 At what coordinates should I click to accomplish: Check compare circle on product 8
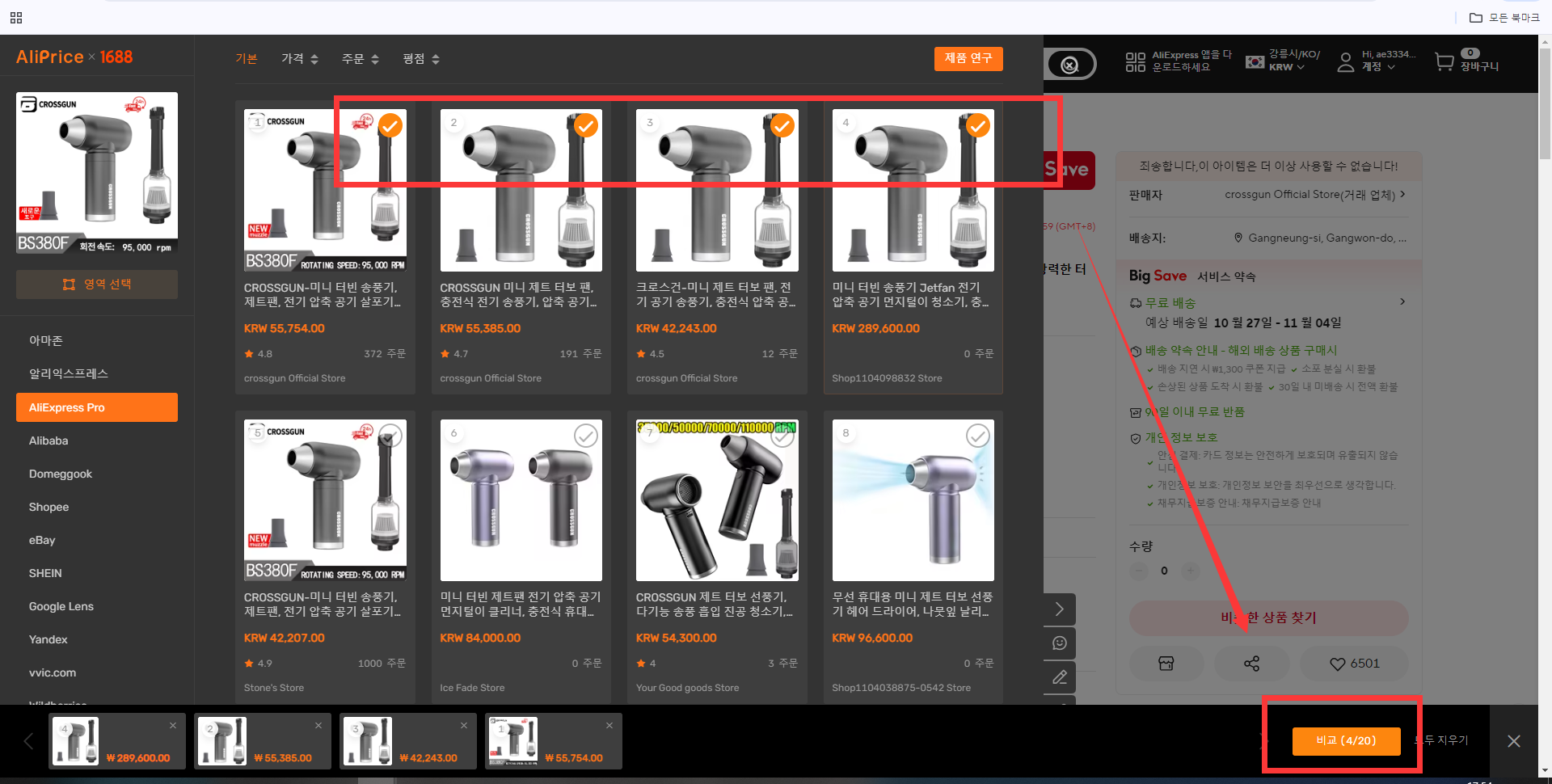(978, 436)
